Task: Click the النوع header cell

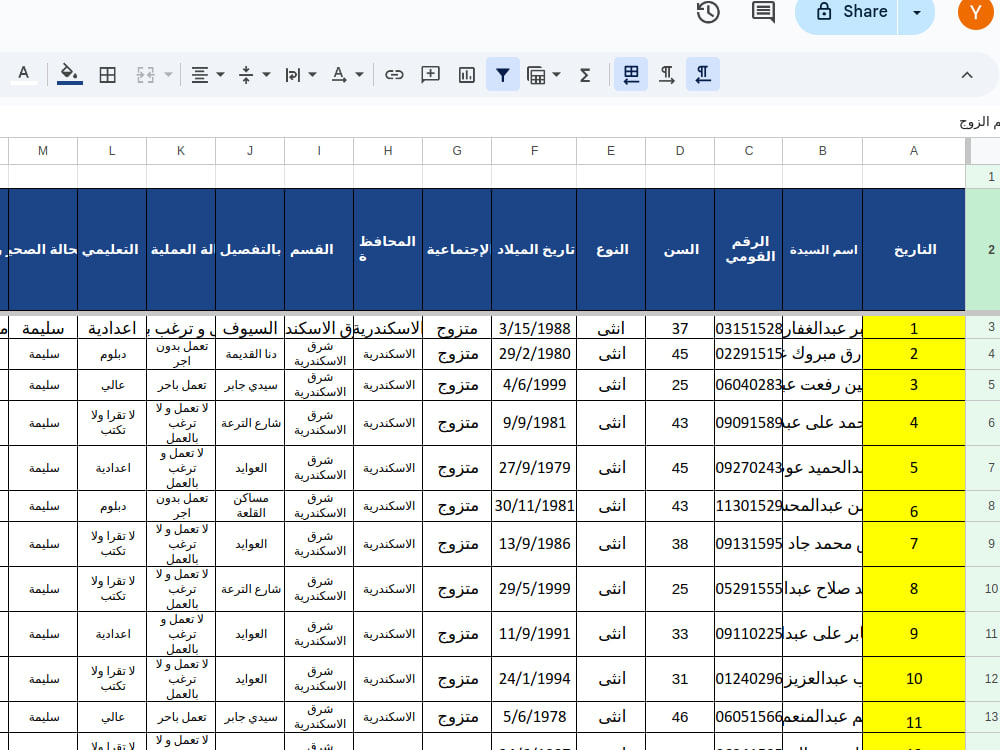Action: click(611, 249)
